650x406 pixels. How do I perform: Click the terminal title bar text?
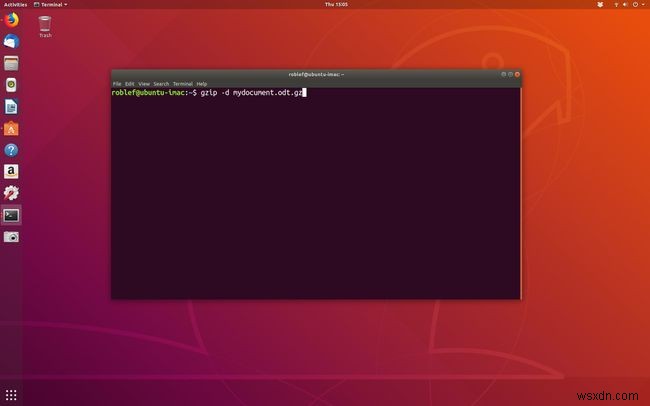[316, 75]
